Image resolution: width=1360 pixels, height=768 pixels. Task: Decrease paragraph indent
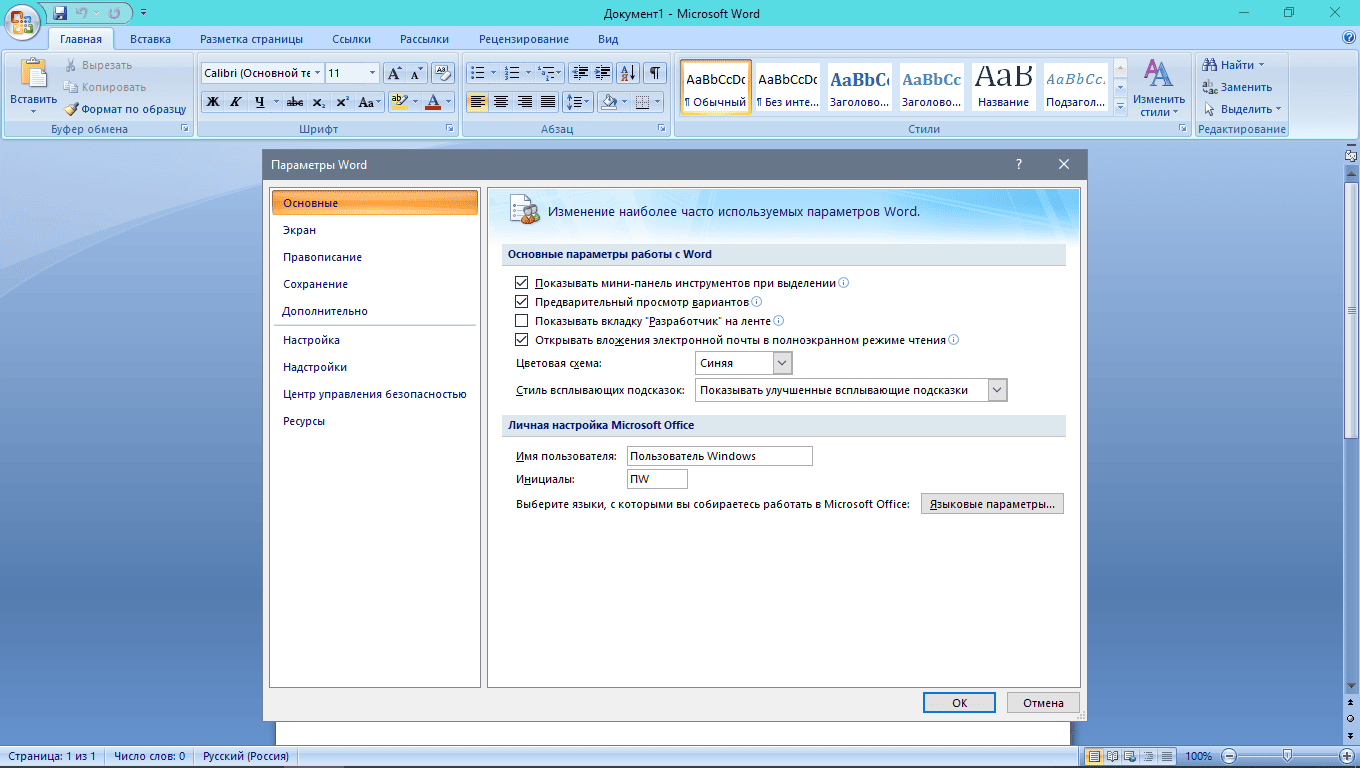click(579, 73)
